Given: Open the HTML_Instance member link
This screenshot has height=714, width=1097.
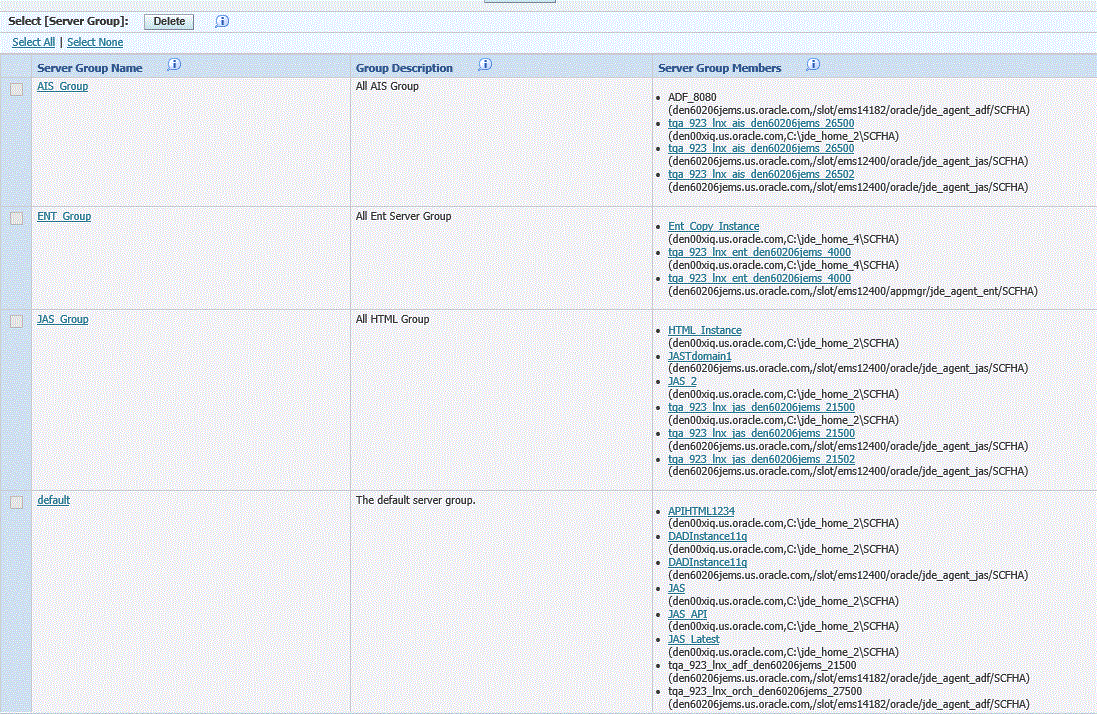Looking at the screenshot, I should [705, 330].
